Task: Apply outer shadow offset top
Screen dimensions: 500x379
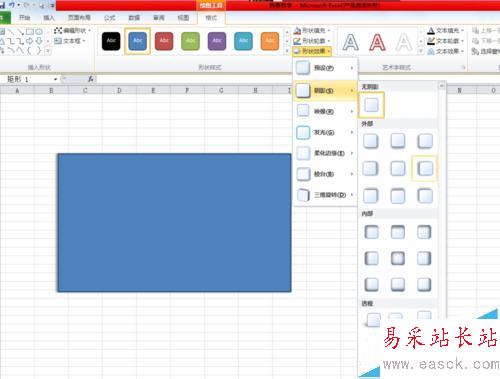Action: 398,196
